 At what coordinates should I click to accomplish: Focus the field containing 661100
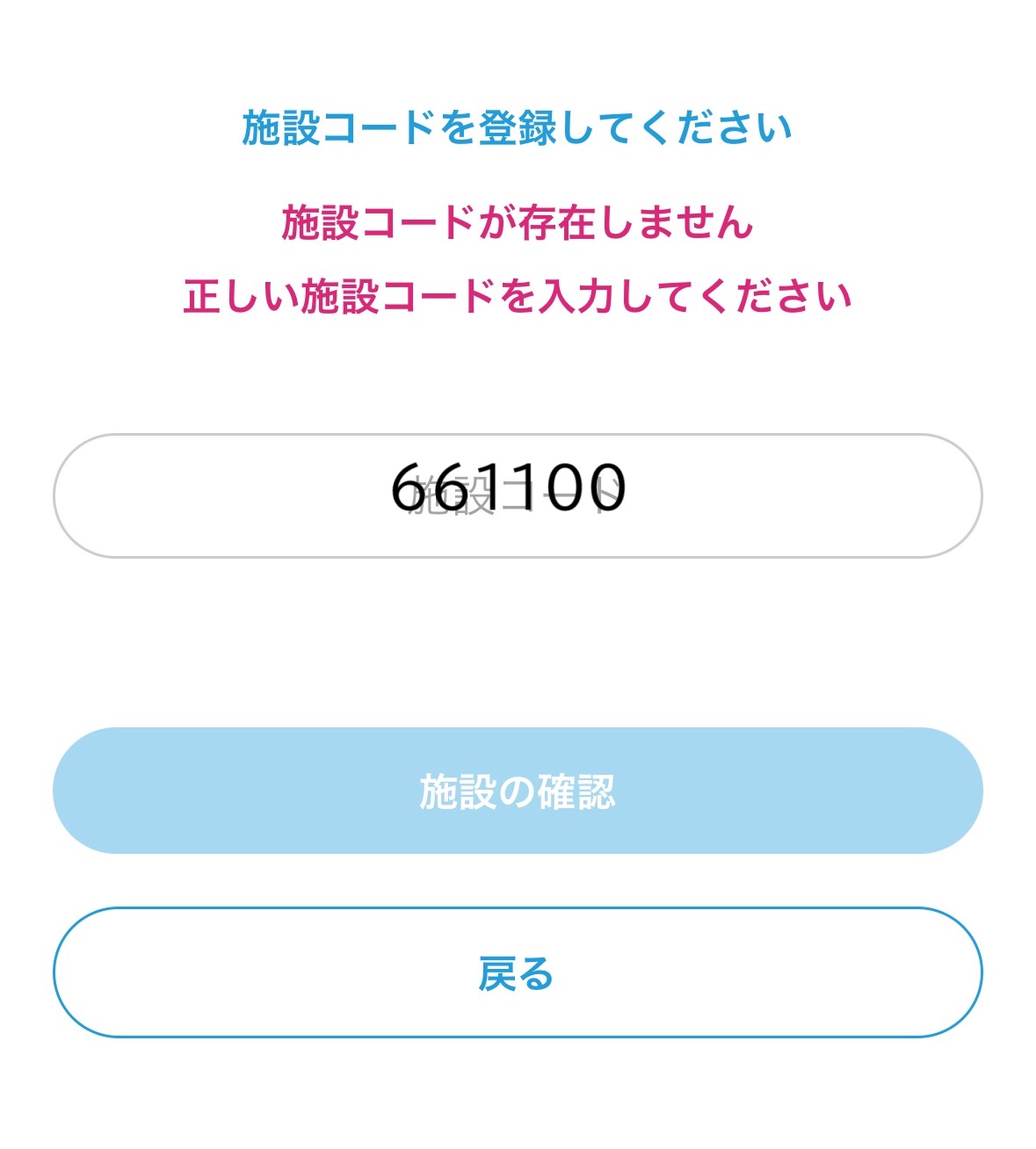517,495
